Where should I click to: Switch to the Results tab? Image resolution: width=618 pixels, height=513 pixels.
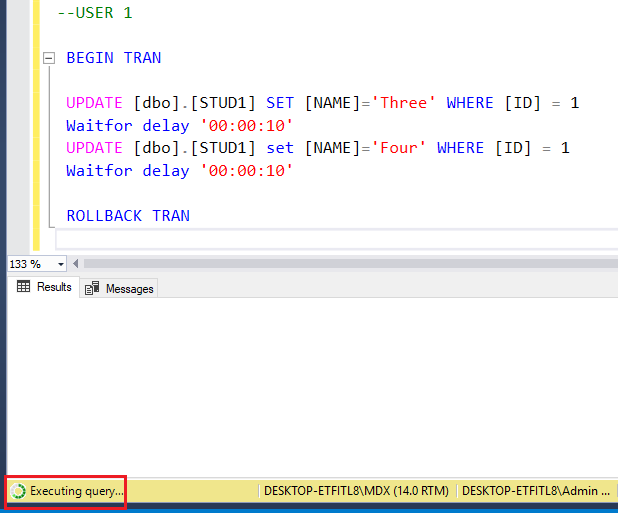[43, 287]
